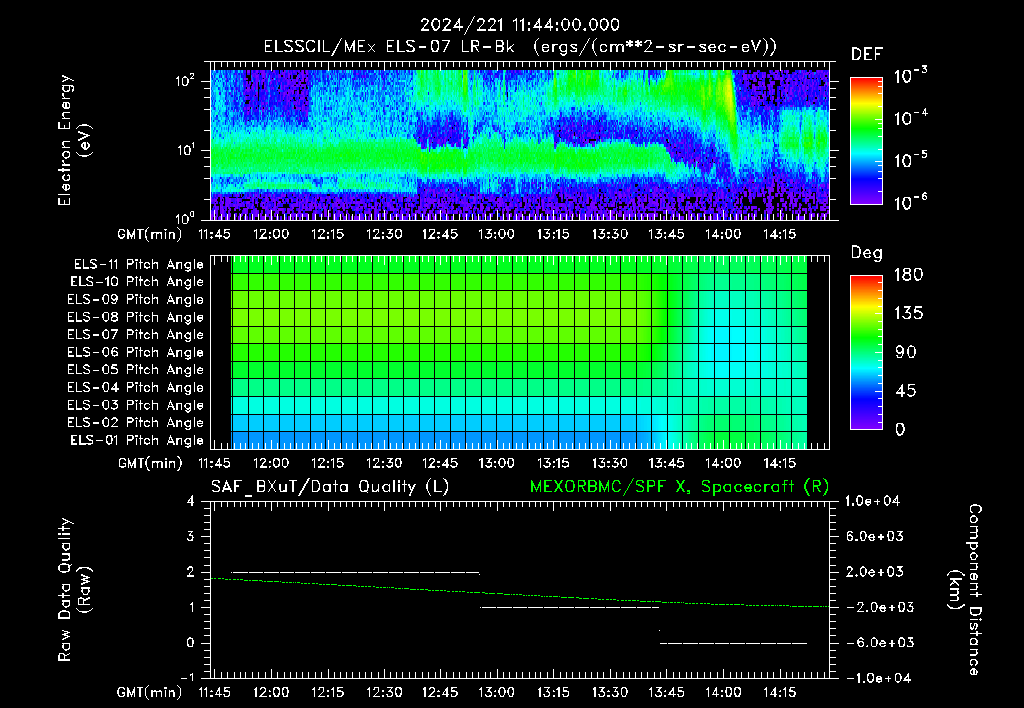Click the DEF color bar legend
This screenshot has height=708, width=1024.
click(x=866, y=140)
